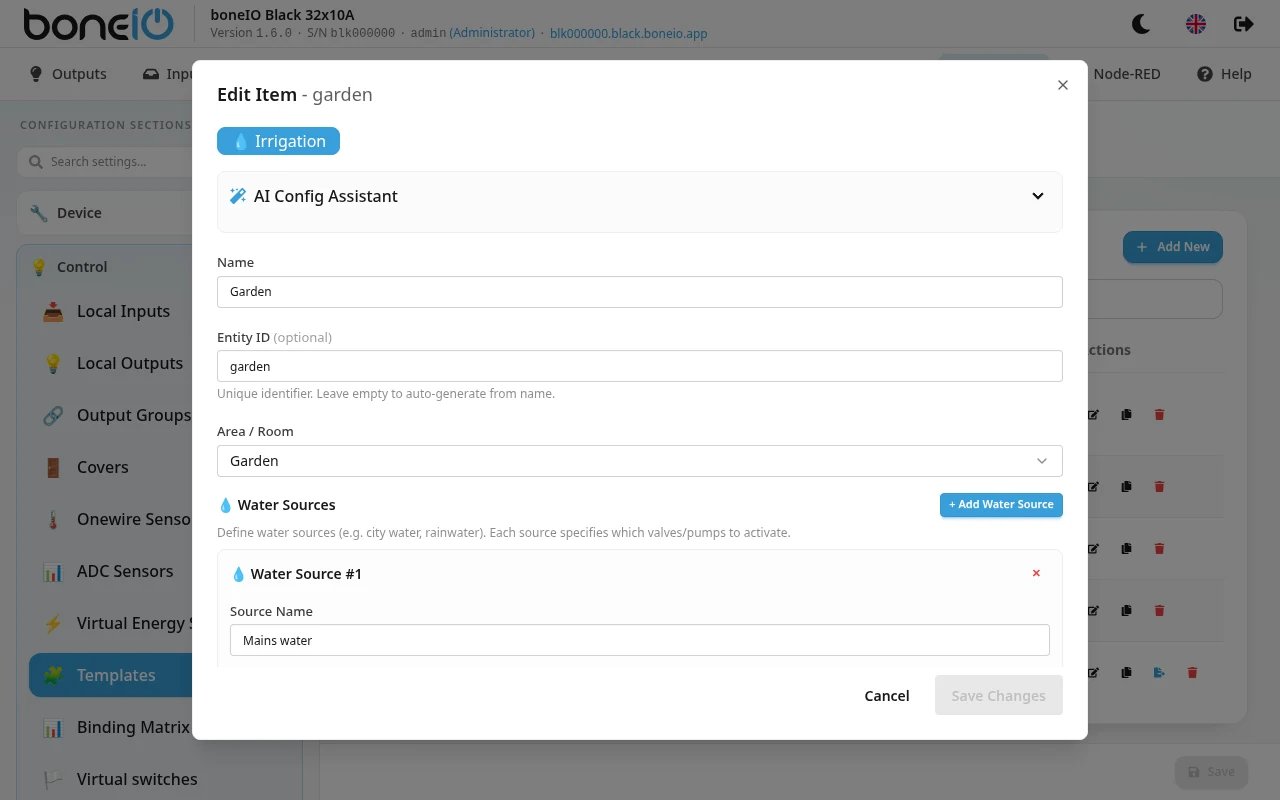Click the Local Outputs lightbulb icon
1280x800 pixels.
coord(53,363)
